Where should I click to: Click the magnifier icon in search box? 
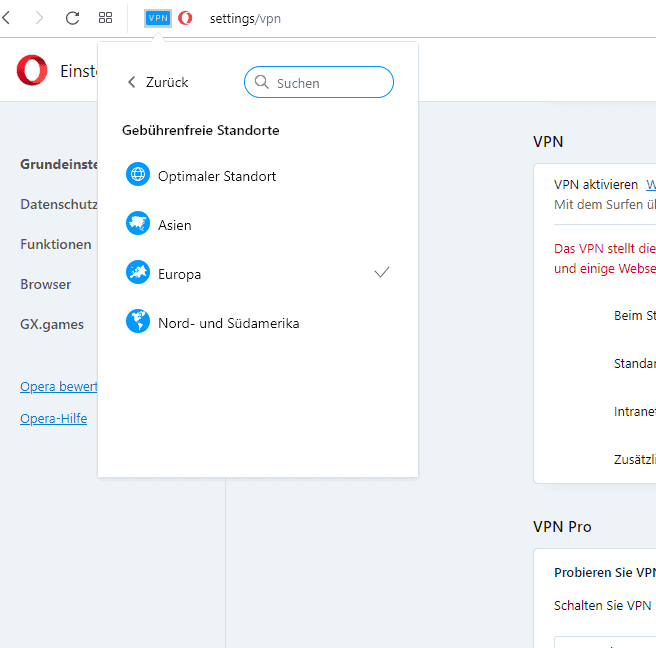pyautogui.click(x=261, y=82)
